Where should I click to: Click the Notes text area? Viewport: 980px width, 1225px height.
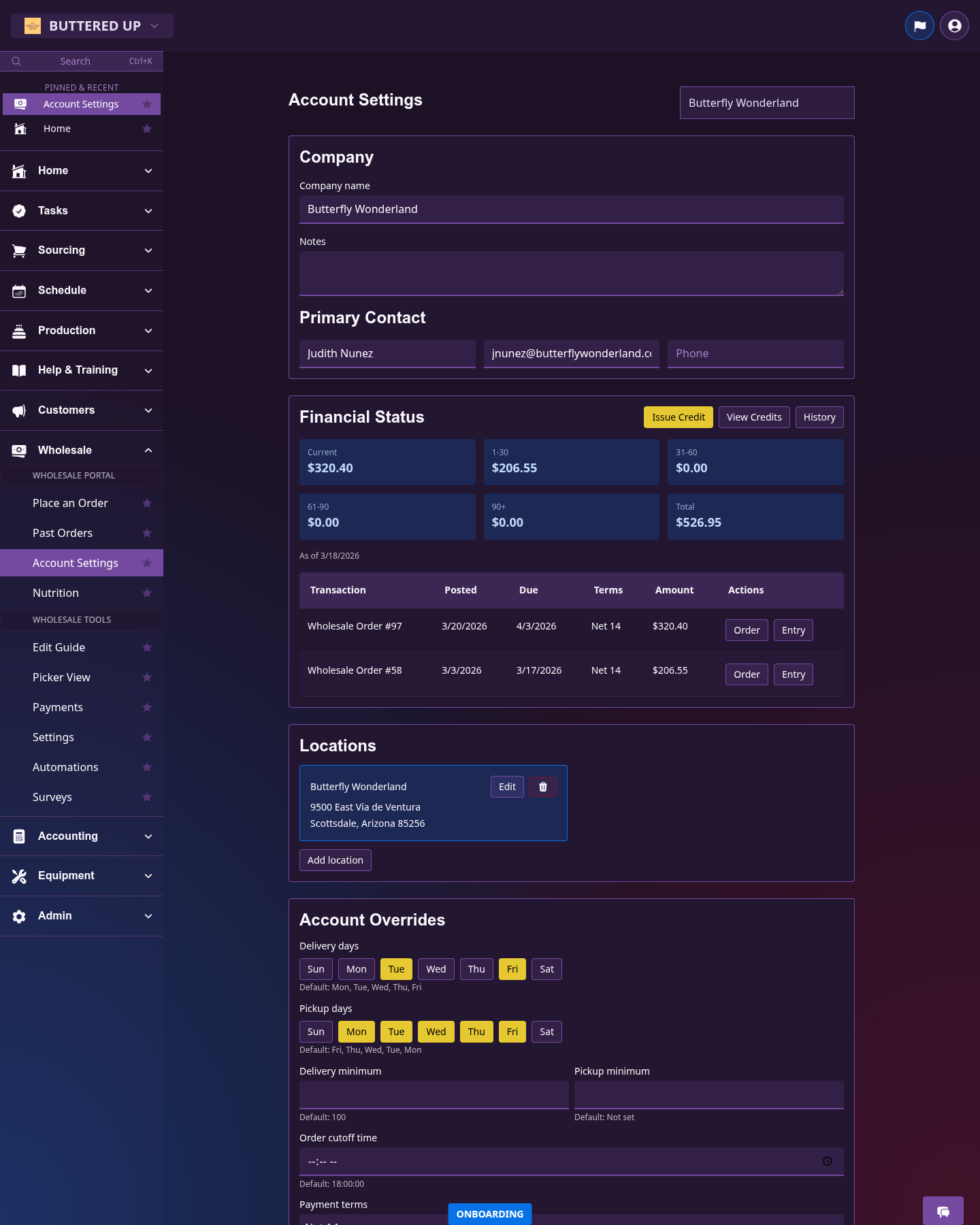tap(572, 274)
